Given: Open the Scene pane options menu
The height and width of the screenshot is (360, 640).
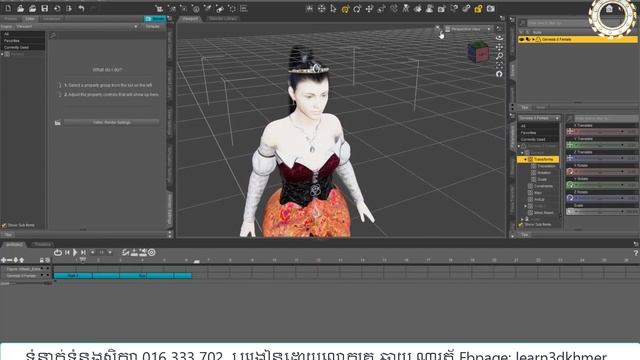Looking at the screenshot, I should 513,20.
